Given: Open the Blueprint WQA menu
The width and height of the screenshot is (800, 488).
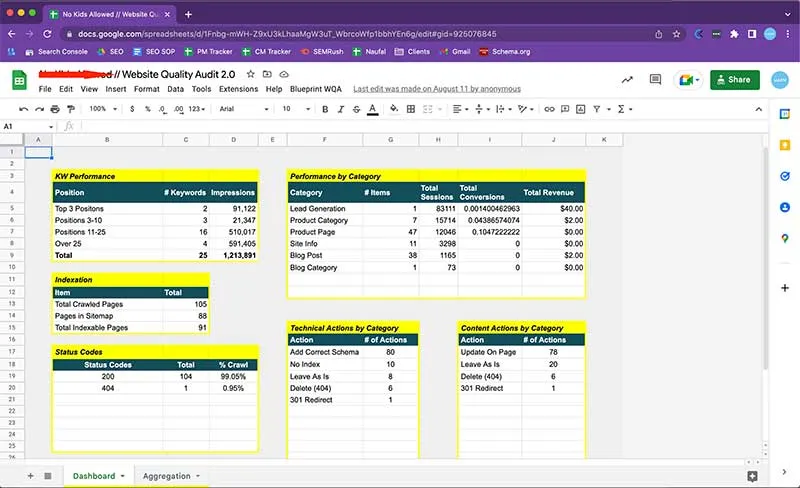Looking at the screenshot, I should (x=316, y=89).
